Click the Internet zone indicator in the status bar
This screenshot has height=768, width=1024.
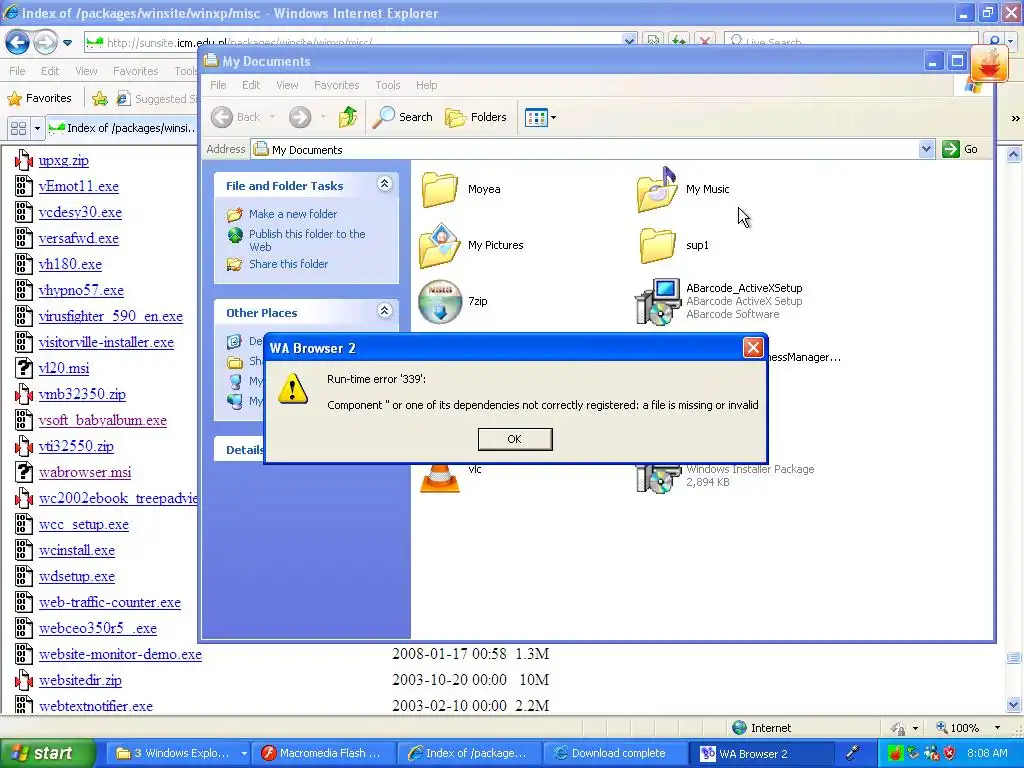[x=761, y=728]
